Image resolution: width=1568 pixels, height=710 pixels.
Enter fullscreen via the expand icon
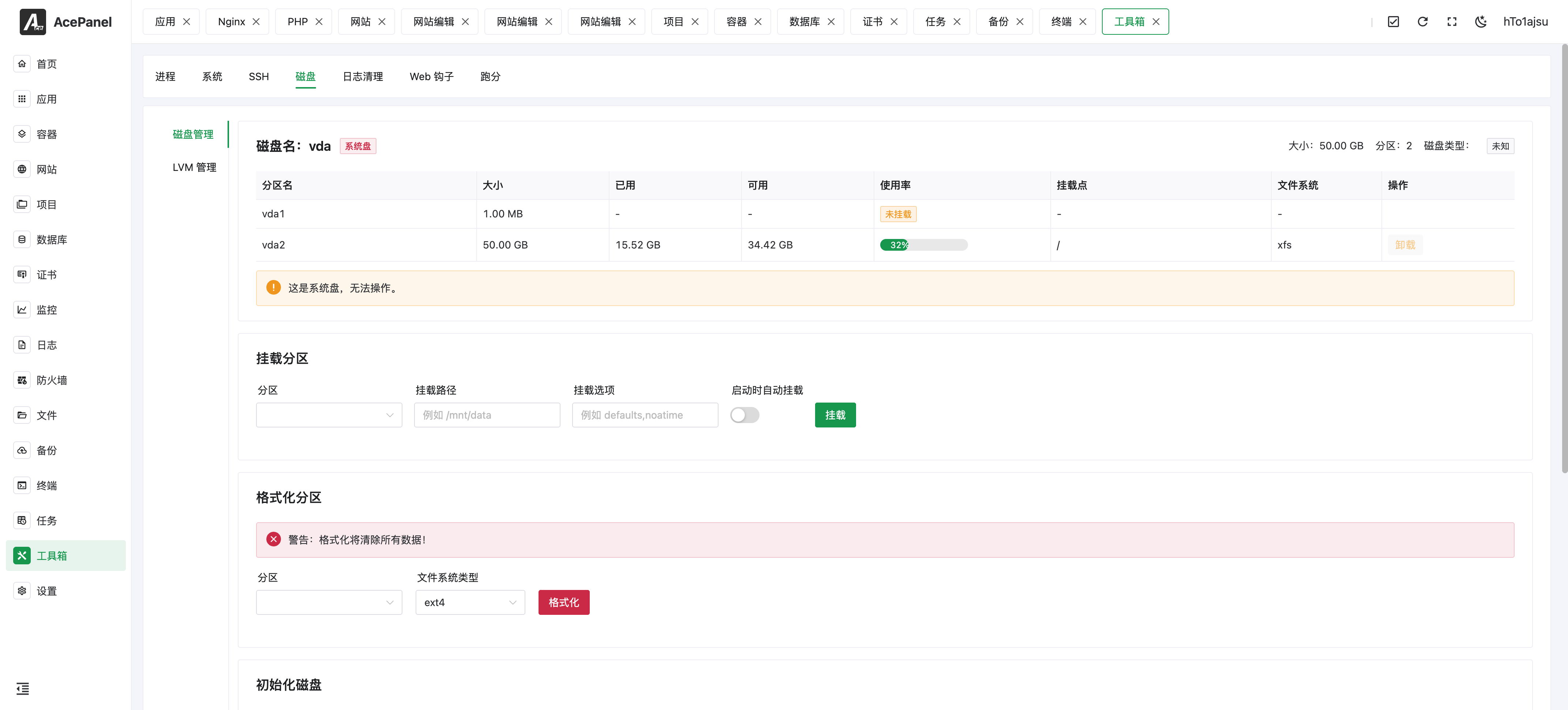click(1452, 21)
